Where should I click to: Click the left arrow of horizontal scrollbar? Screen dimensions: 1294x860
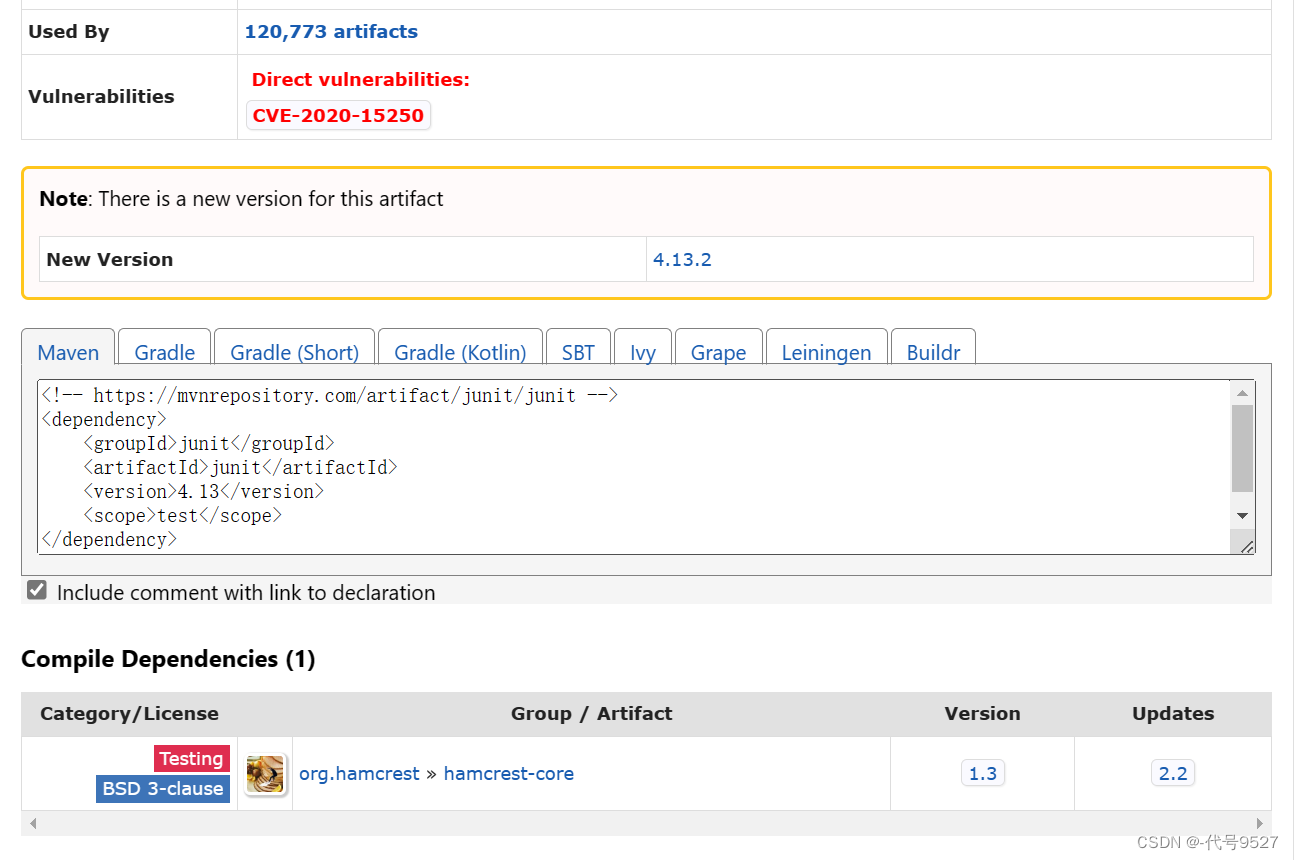(x=33, y=824)
